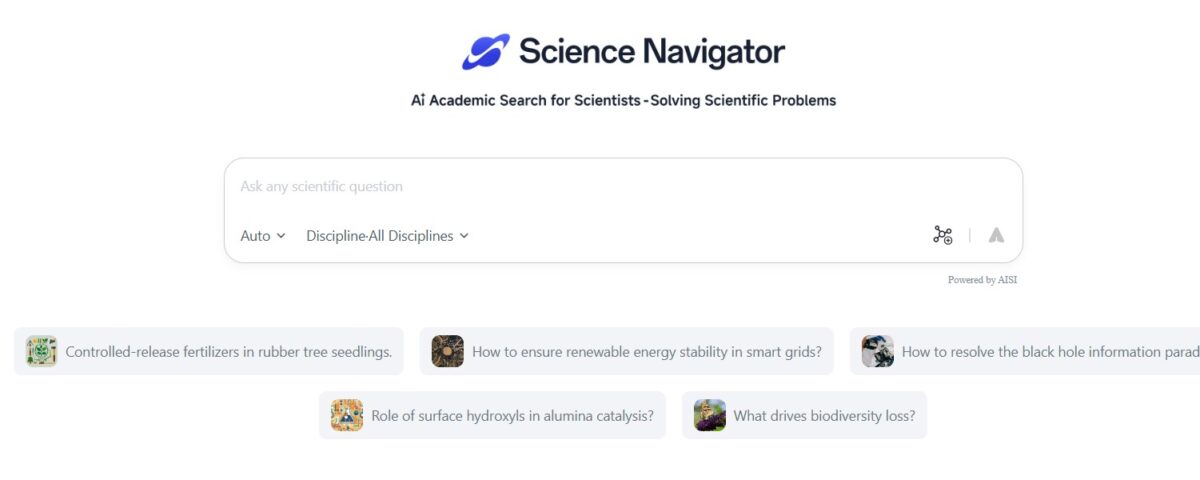
Task: Click the chevron arrow beside Auto
Action: click(281, 236)
